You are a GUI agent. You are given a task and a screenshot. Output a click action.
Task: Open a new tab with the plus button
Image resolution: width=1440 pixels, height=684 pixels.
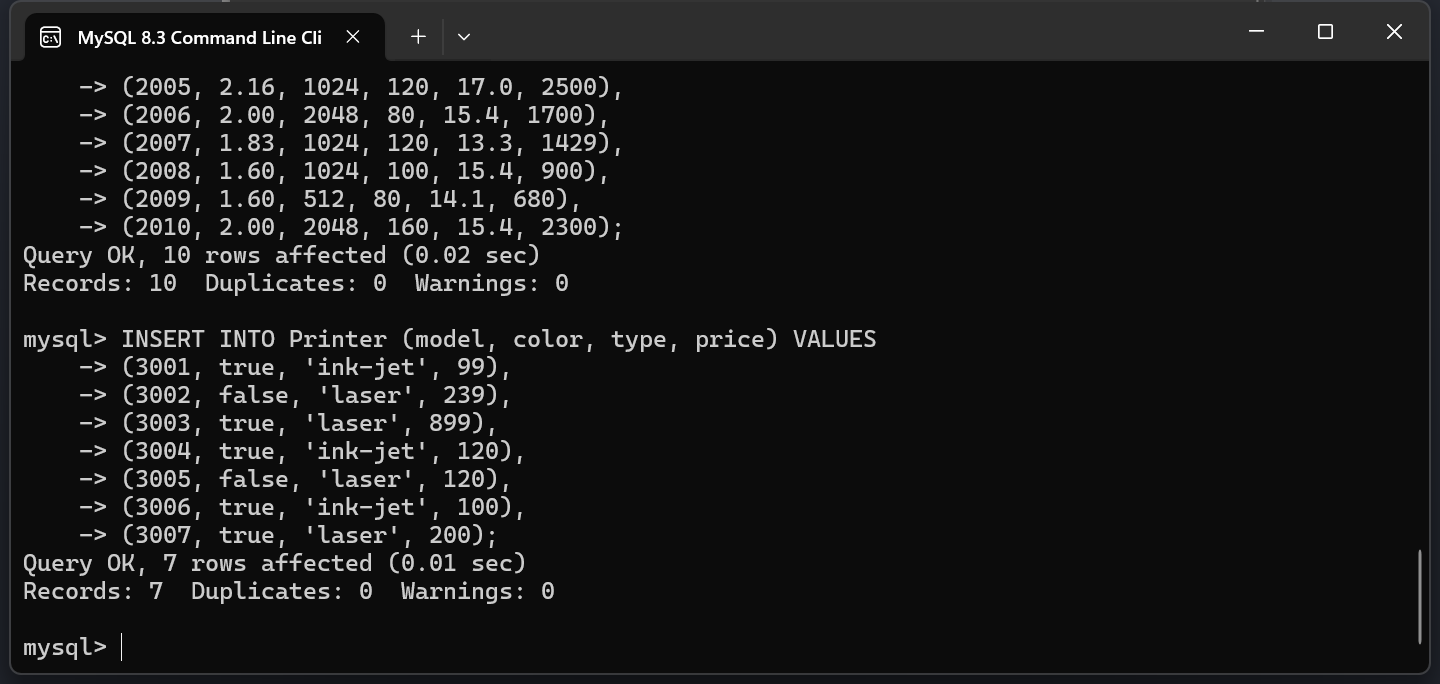pyautogui.click(x=418, y=37)
